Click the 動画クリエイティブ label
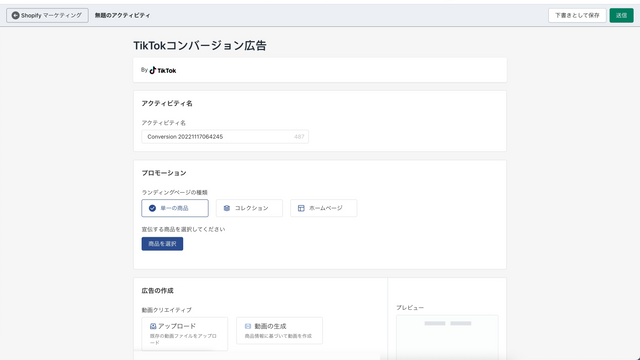This screenshot has height=360, width=640. (x=167, y=310)
